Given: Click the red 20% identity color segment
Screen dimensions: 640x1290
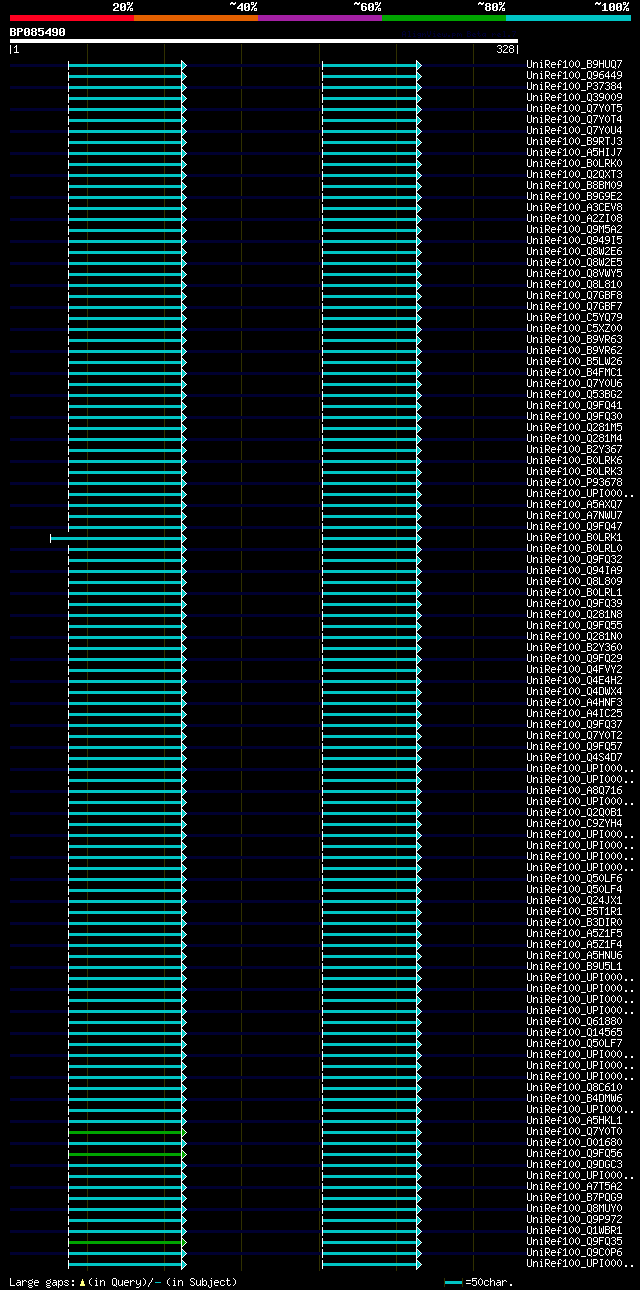Looking at the screenshot, I should pyautogui.click(x=72, y=18).
